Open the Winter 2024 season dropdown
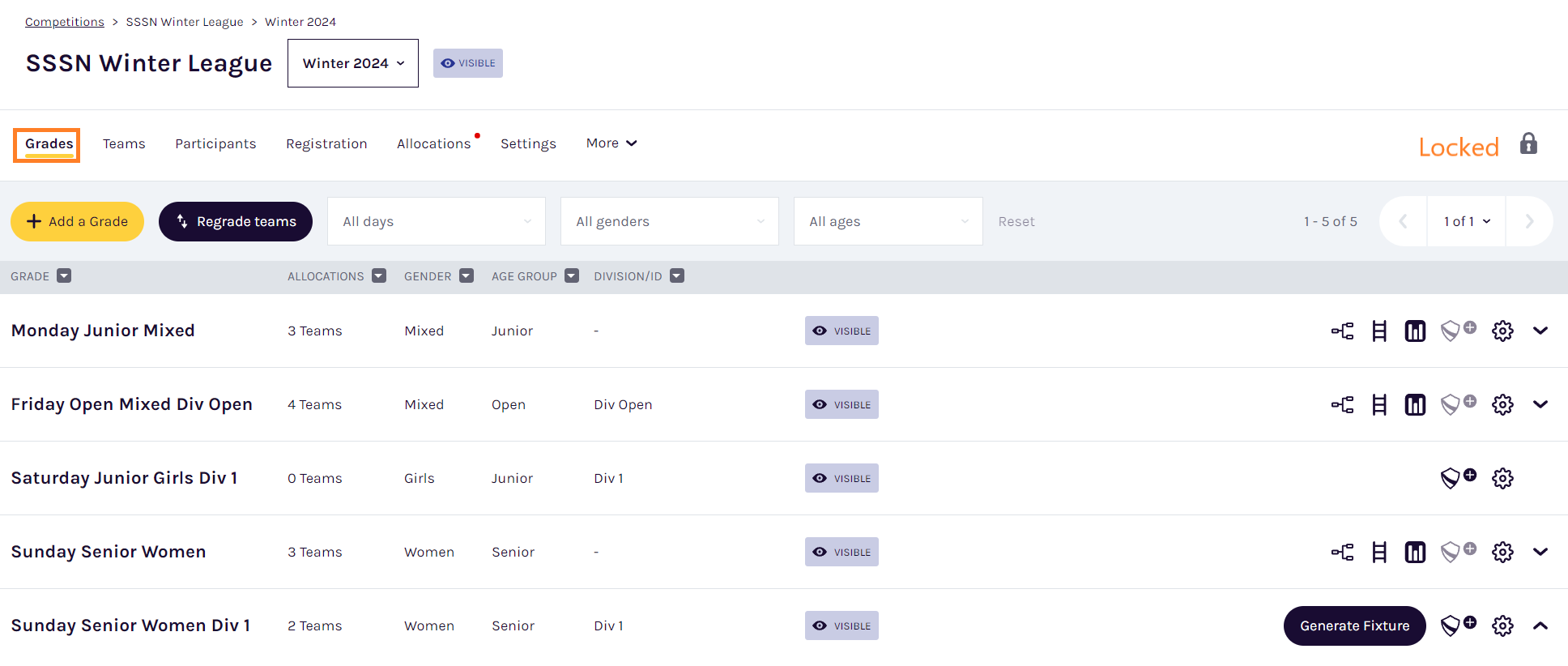1568x666 pixels. (x=353, y=63)
